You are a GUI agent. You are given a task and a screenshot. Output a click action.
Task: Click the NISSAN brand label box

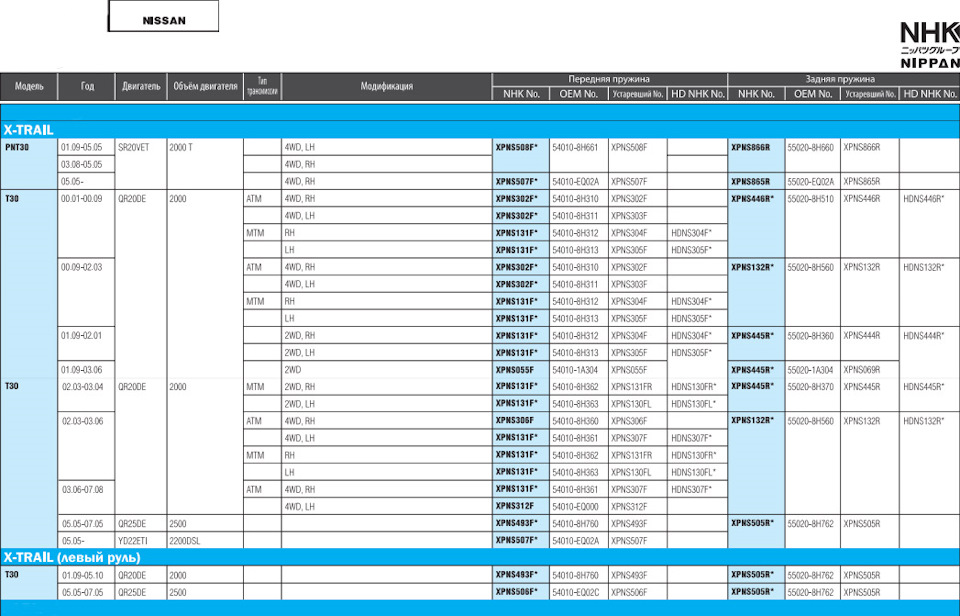tap(163, 16)
